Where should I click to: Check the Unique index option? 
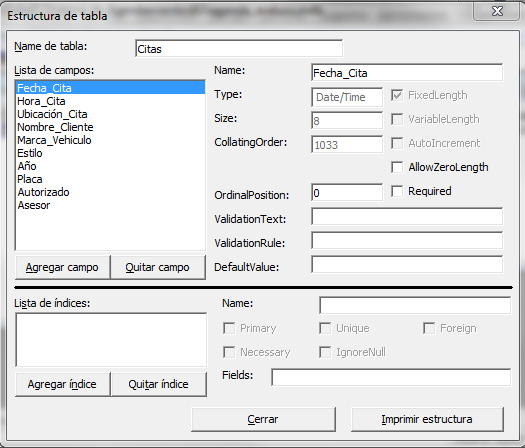(325, 328)
